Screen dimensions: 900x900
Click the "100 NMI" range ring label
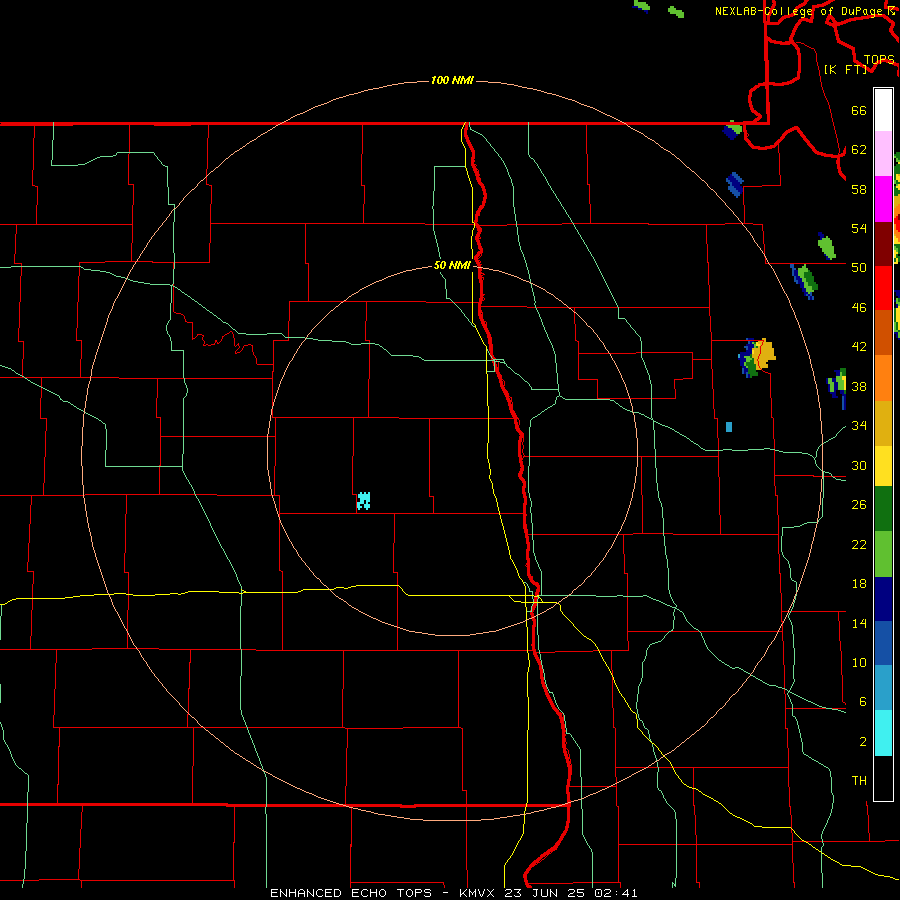pyautogui.click(x=452, y=80)
